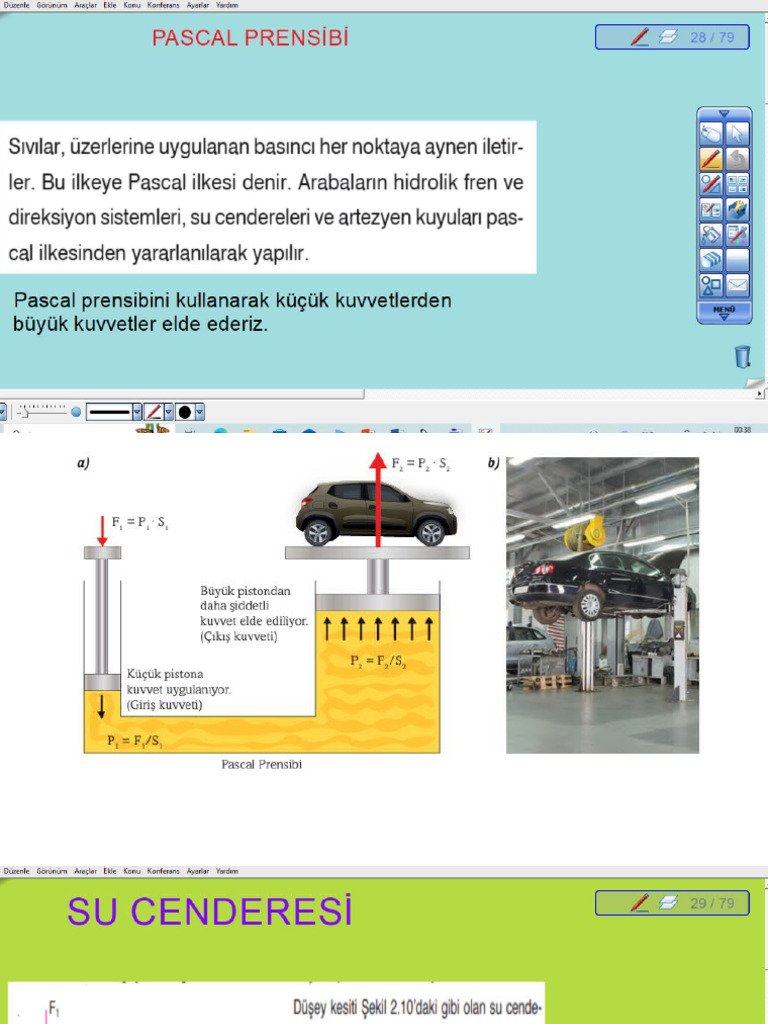
Task: Open the pen settings icon with colored dots
Action: point(737,234)
